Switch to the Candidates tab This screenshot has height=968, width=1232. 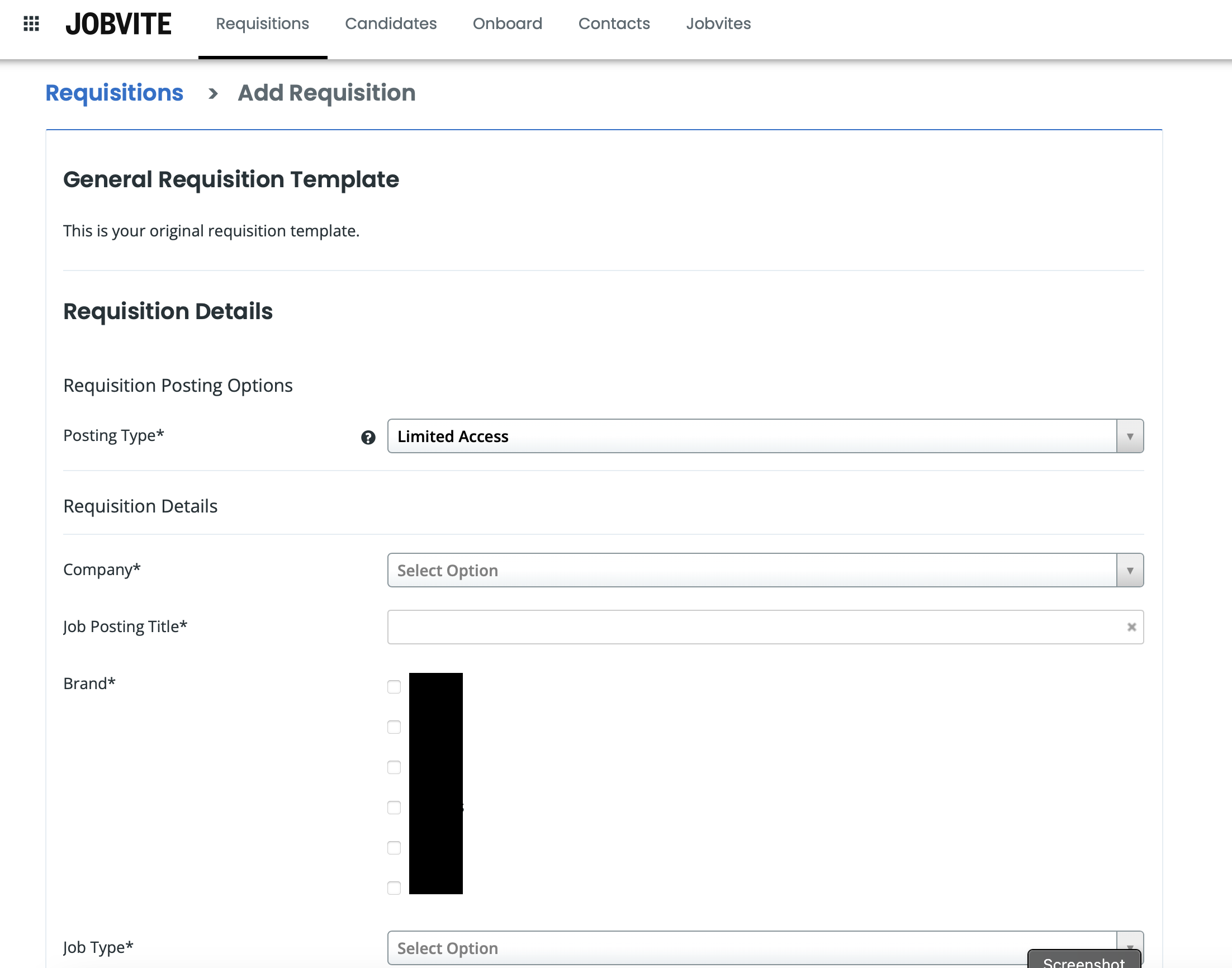(x=391, y=24)
